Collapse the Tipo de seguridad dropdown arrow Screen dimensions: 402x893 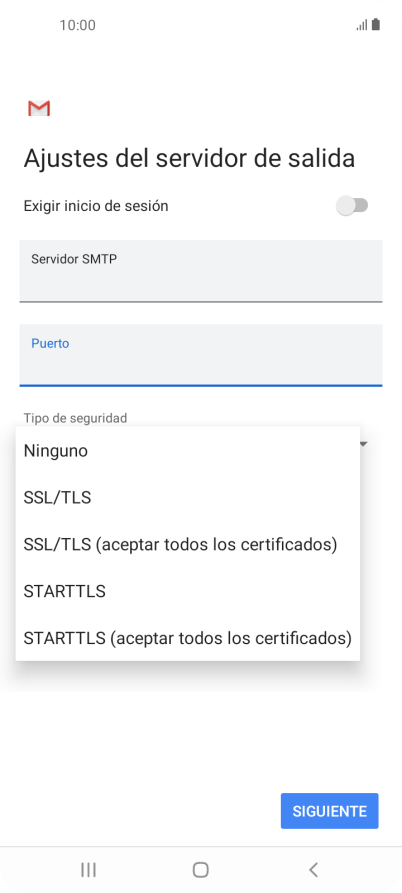click(364, 444)
